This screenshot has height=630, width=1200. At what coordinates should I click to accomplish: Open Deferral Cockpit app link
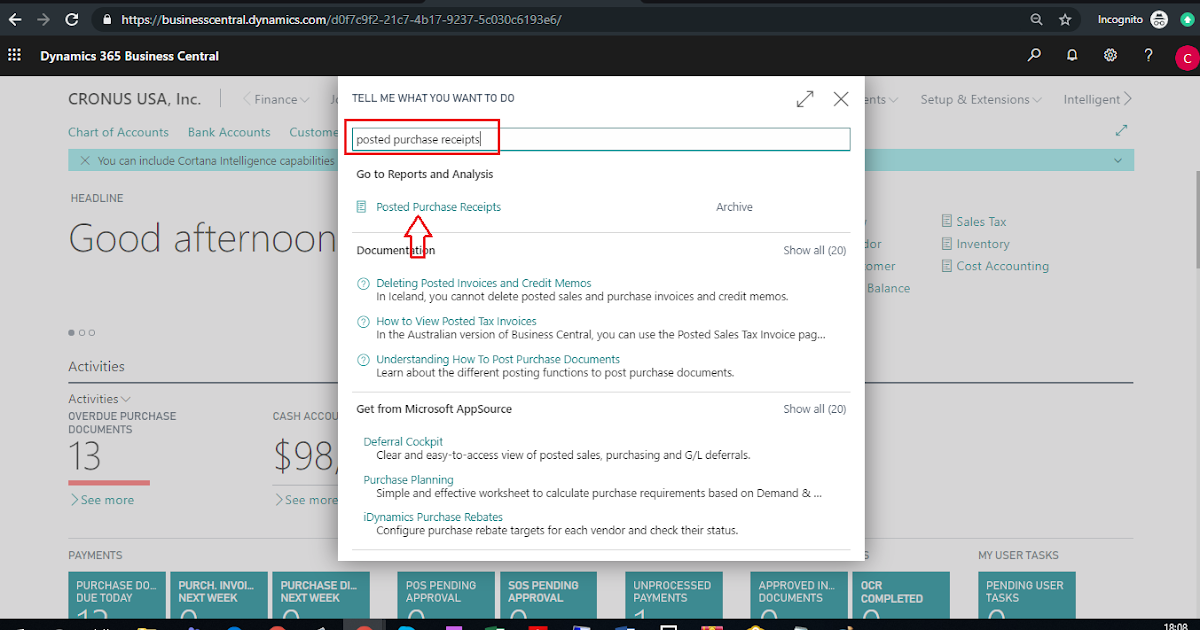pyautogui.click(x=403, y=441)
